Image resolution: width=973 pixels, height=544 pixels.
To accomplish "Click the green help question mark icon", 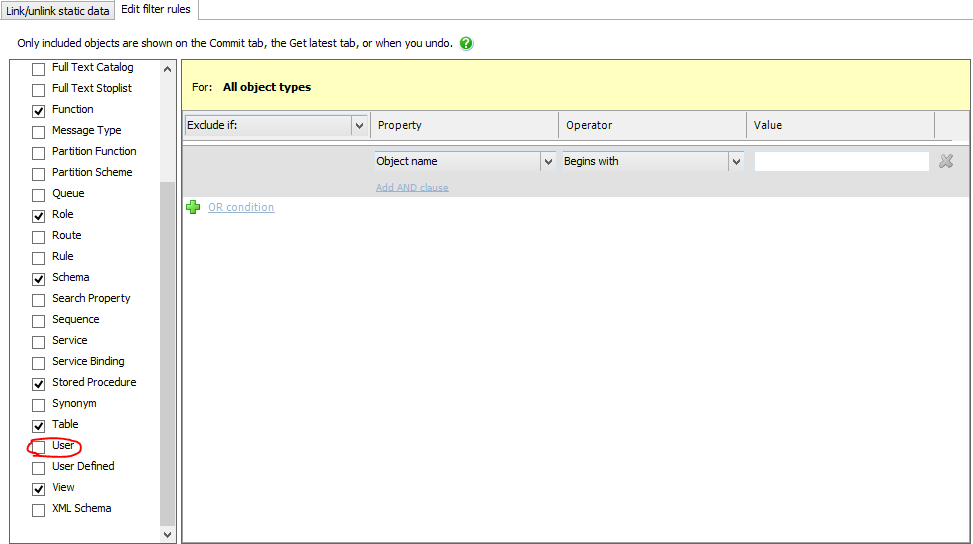I will 466,44.
